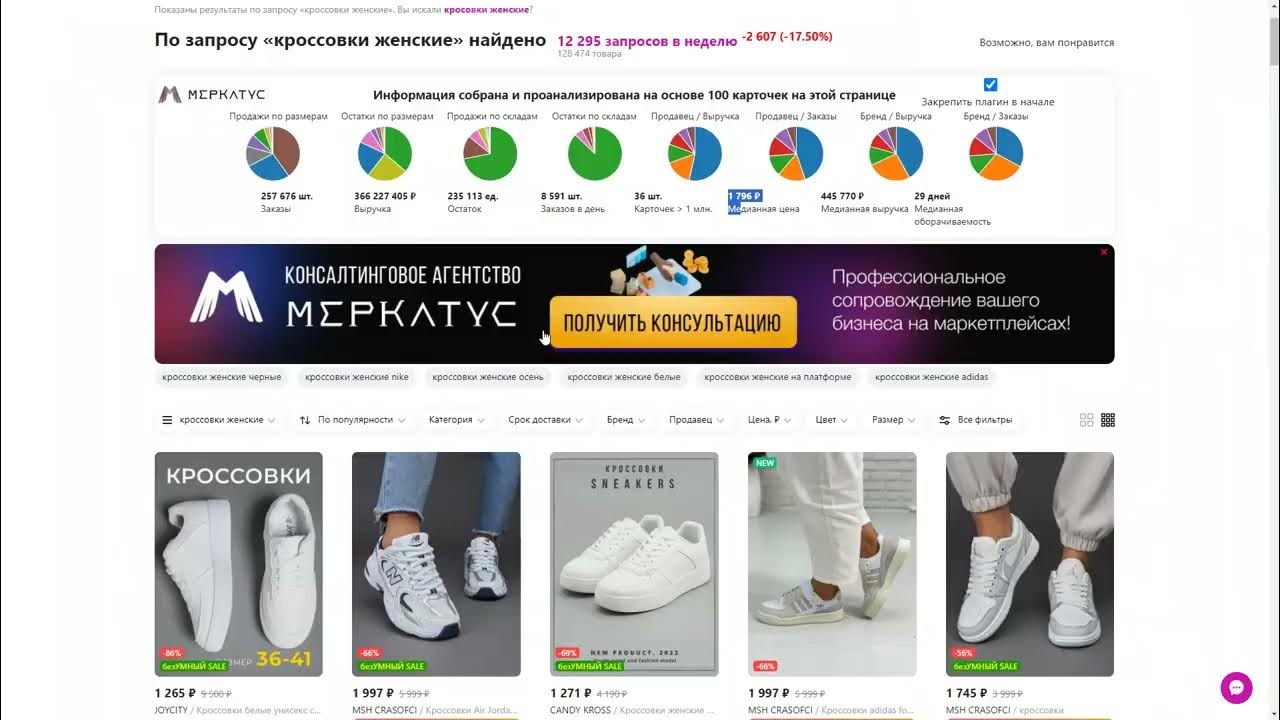Image resolution: width=1280 pixels, height=720 pixels.
Task: Click the Продажи по размерам pie chart
Action: click(273, 153)
